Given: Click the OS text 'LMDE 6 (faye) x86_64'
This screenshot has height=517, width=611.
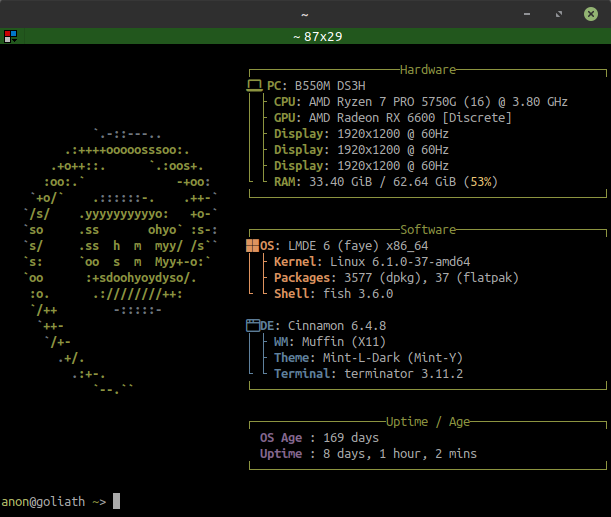Looking at the screenshot, I should 358,246.
